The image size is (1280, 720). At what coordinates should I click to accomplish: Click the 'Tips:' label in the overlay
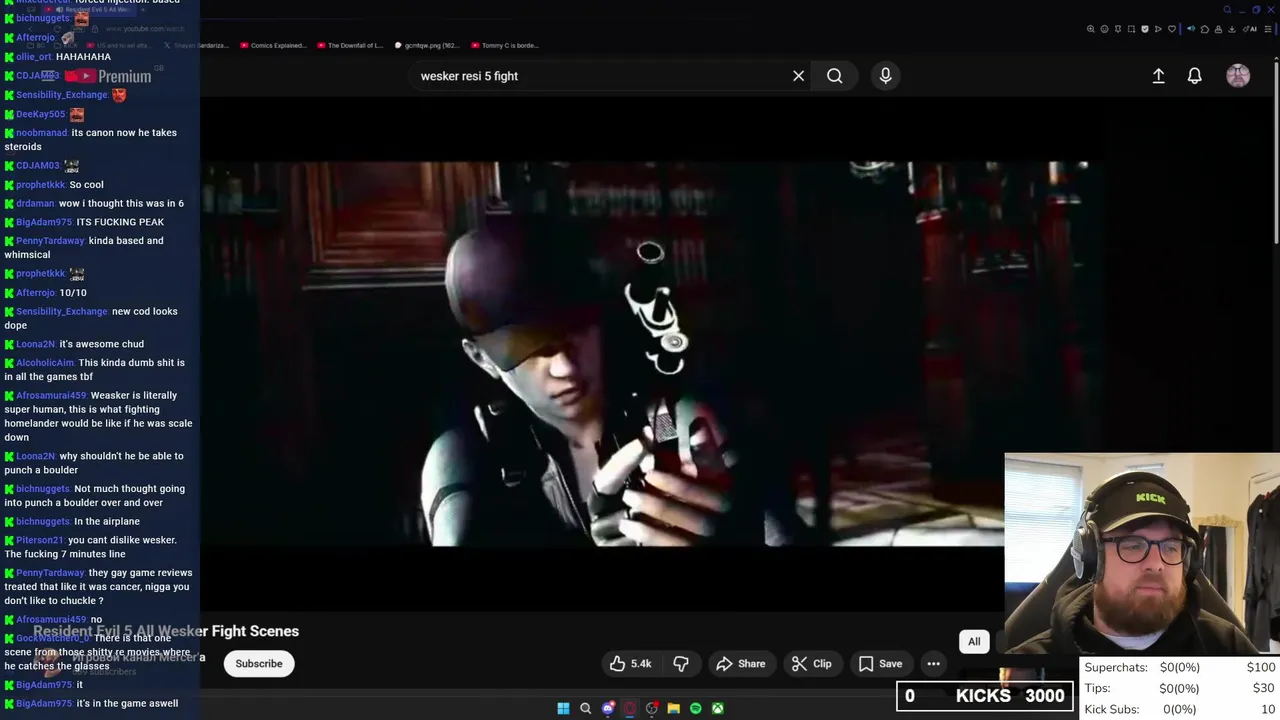pos(1097,689)
